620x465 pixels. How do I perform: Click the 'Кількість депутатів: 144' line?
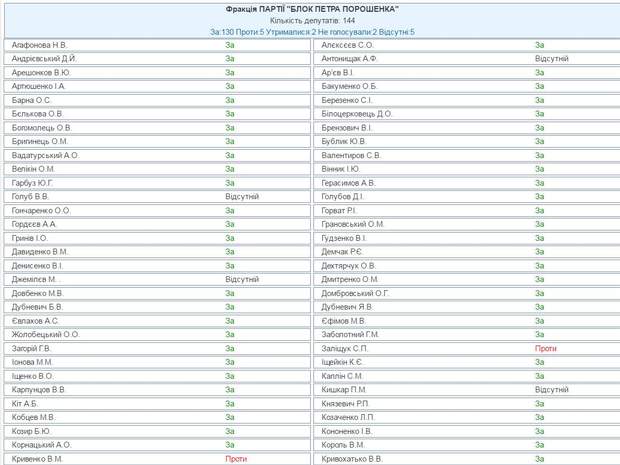312,21
